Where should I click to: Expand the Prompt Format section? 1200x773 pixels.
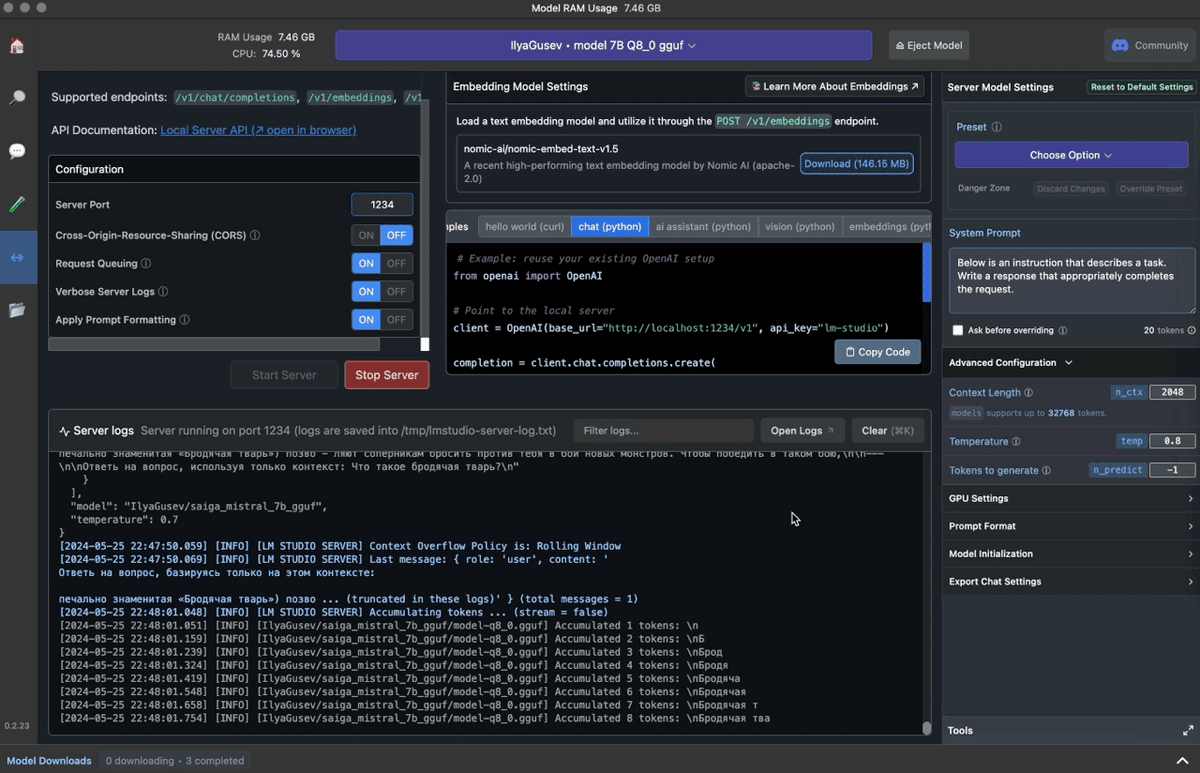click(1071, 526)
